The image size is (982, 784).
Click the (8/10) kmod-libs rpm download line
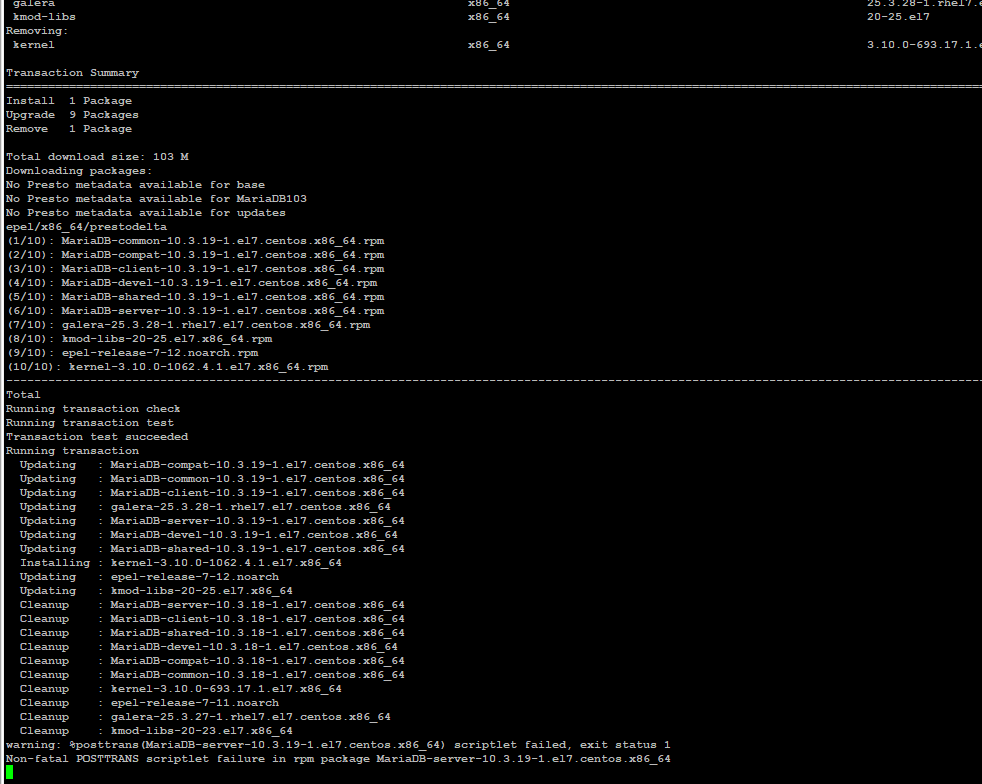[x=139, y=339]
